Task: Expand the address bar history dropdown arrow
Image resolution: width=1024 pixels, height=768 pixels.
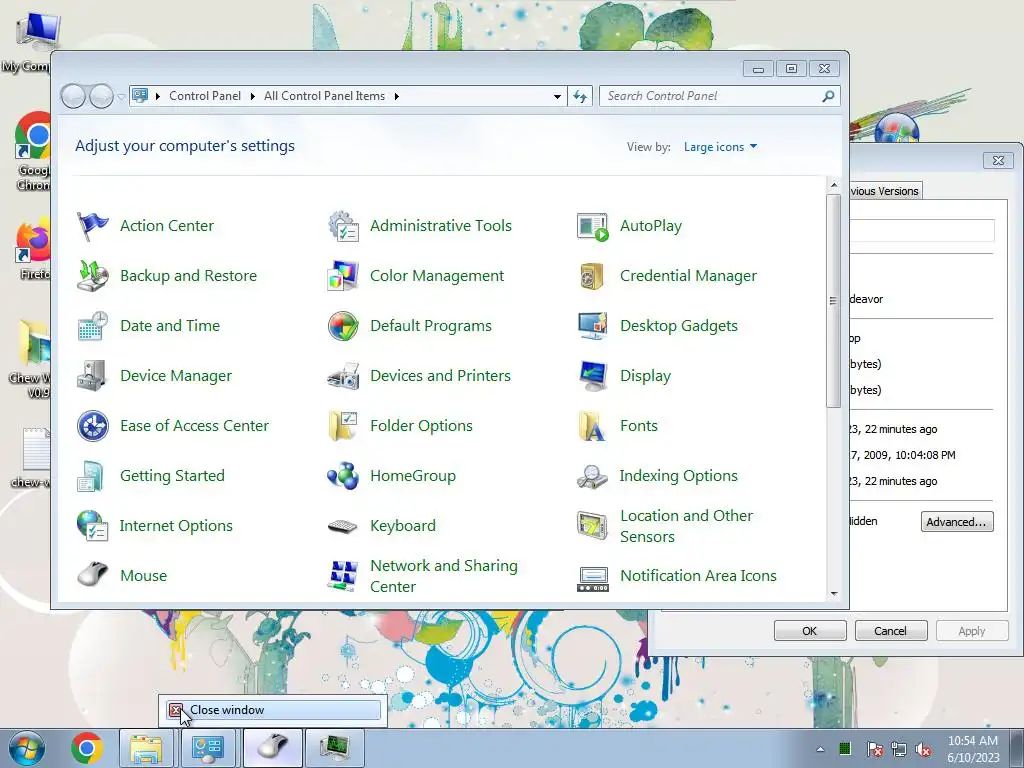Action: click(x=557, y=97)
